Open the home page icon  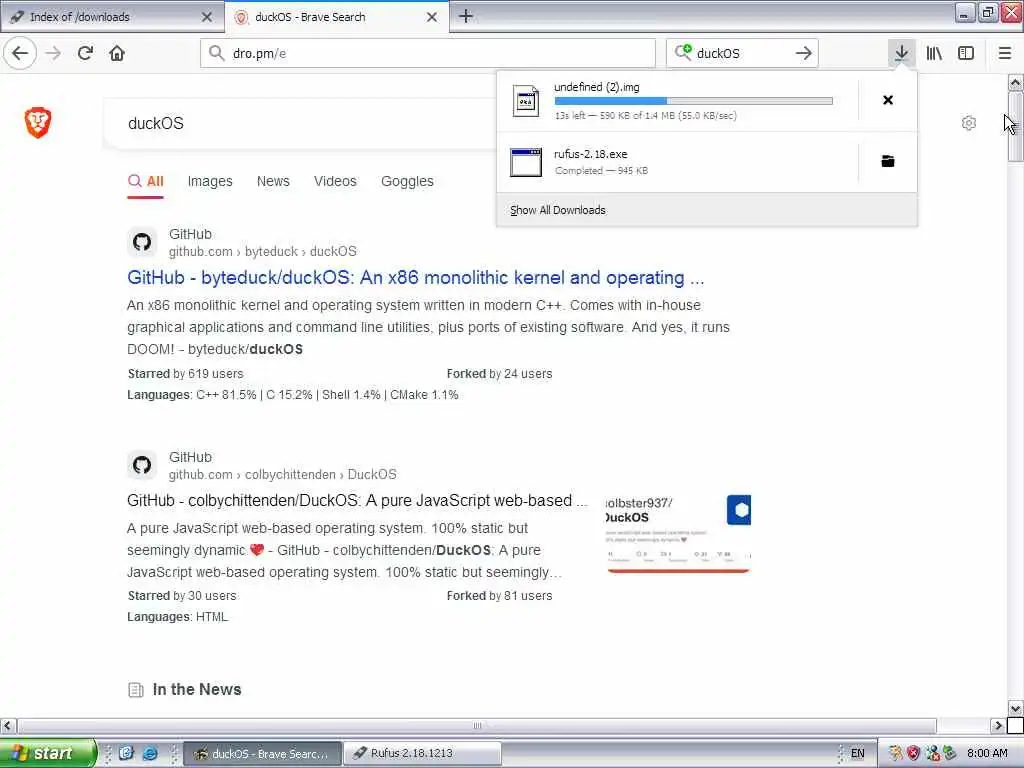tap(117, 53)
